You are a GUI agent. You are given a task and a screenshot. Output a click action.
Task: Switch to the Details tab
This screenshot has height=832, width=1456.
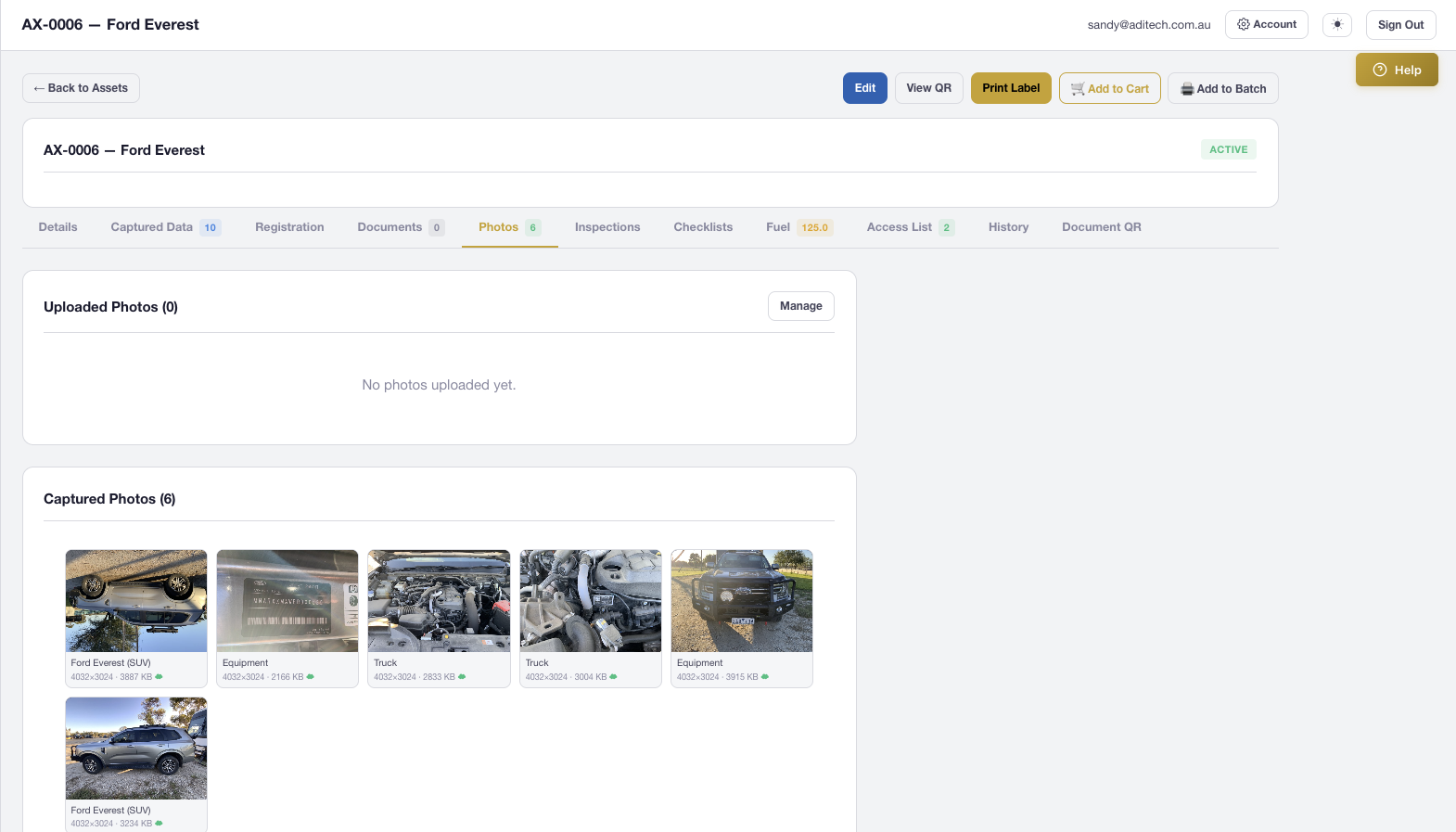(57, 227)
